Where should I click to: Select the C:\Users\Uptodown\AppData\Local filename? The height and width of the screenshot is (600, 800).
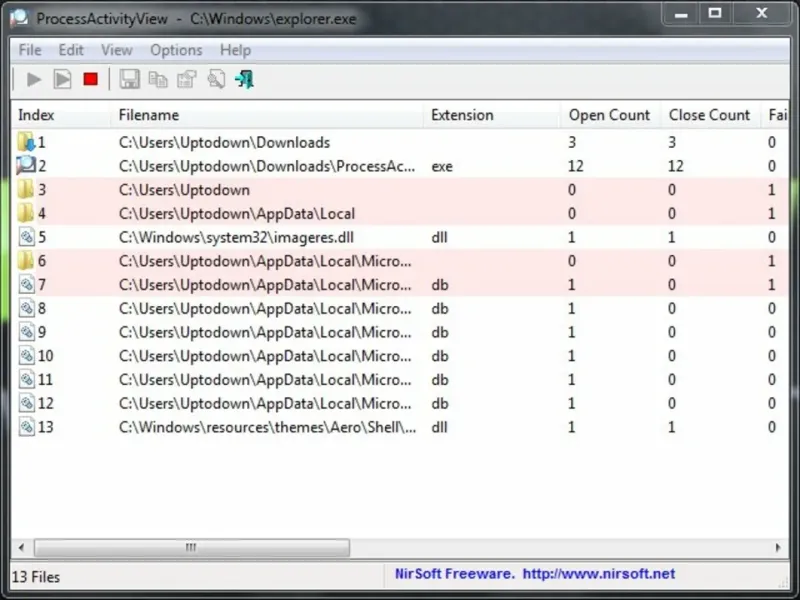237,213
